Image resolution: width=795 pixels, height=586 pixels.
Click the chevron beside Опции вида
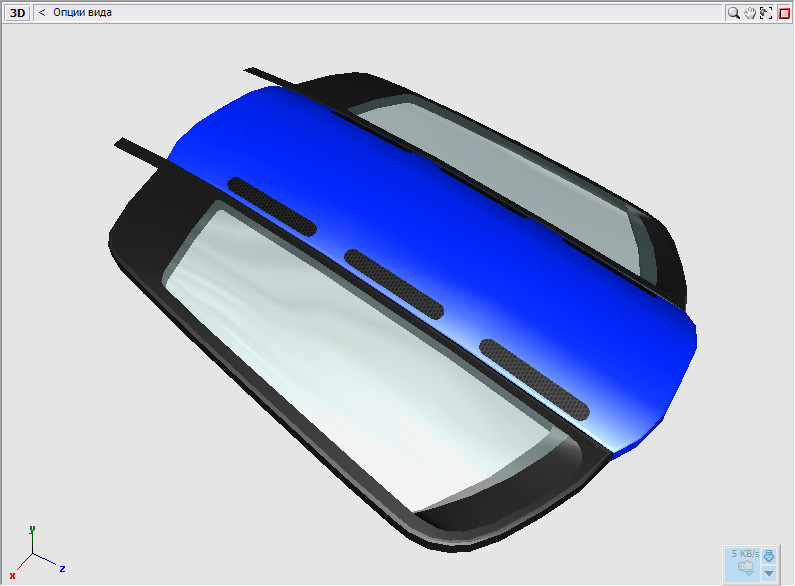pyautogui.click(x=42, y=12)
